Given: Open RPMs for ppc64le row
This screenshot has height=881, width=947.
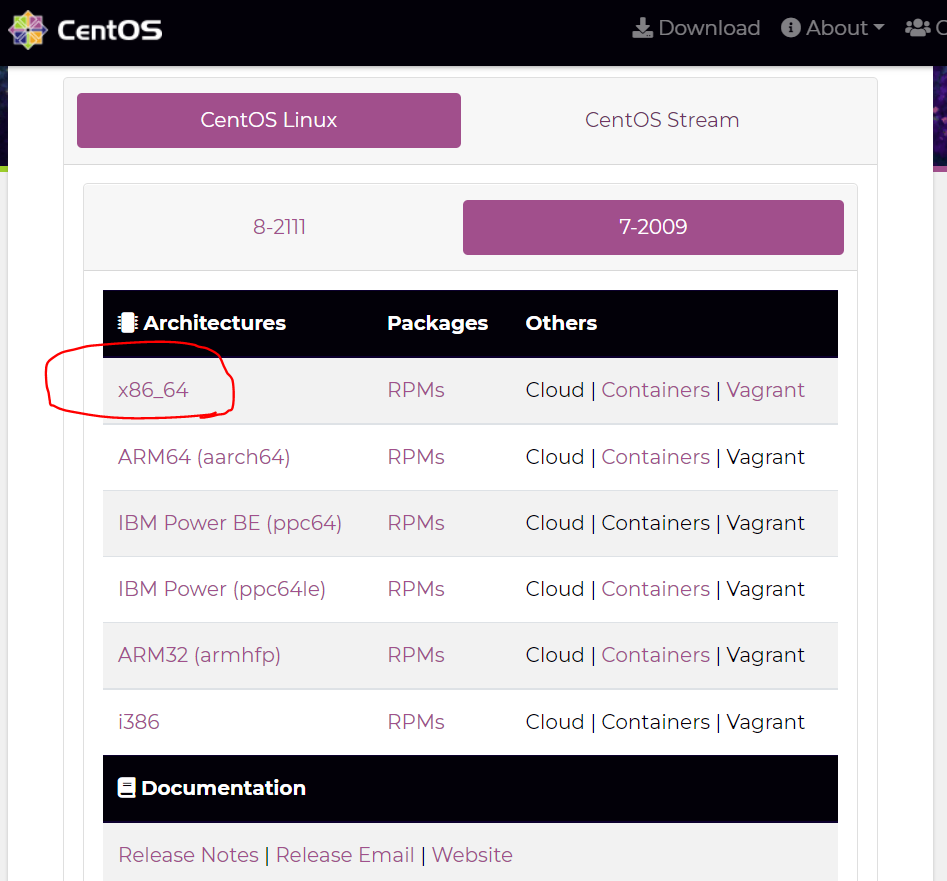Looking at the screenshot, I should point(416,589).
